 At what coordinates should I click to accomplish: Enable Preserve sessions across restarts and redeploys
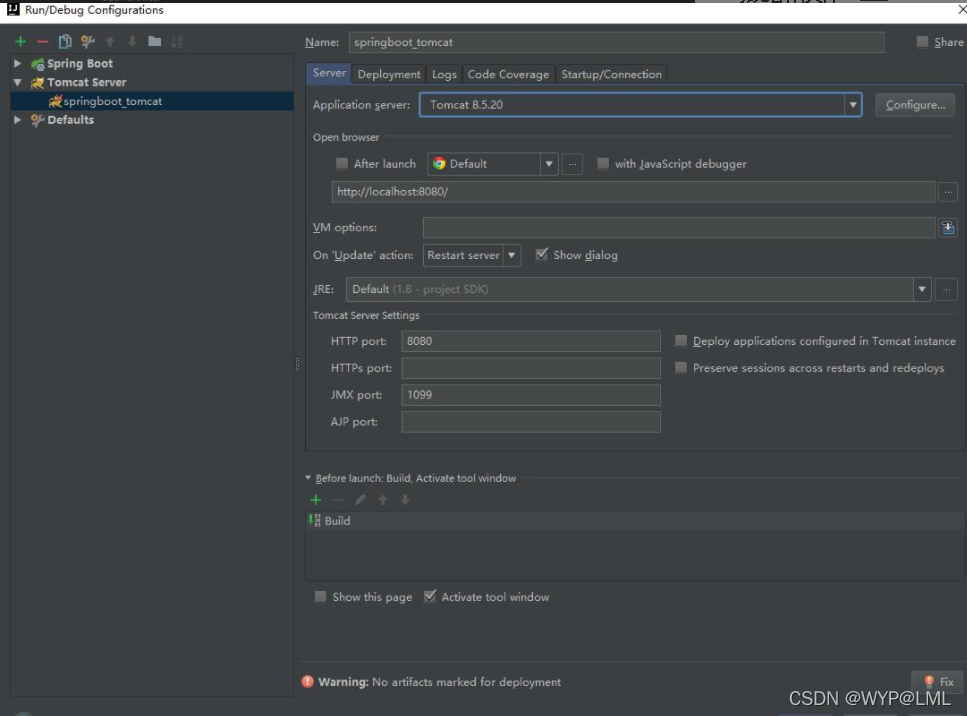[x=681, y=368]
